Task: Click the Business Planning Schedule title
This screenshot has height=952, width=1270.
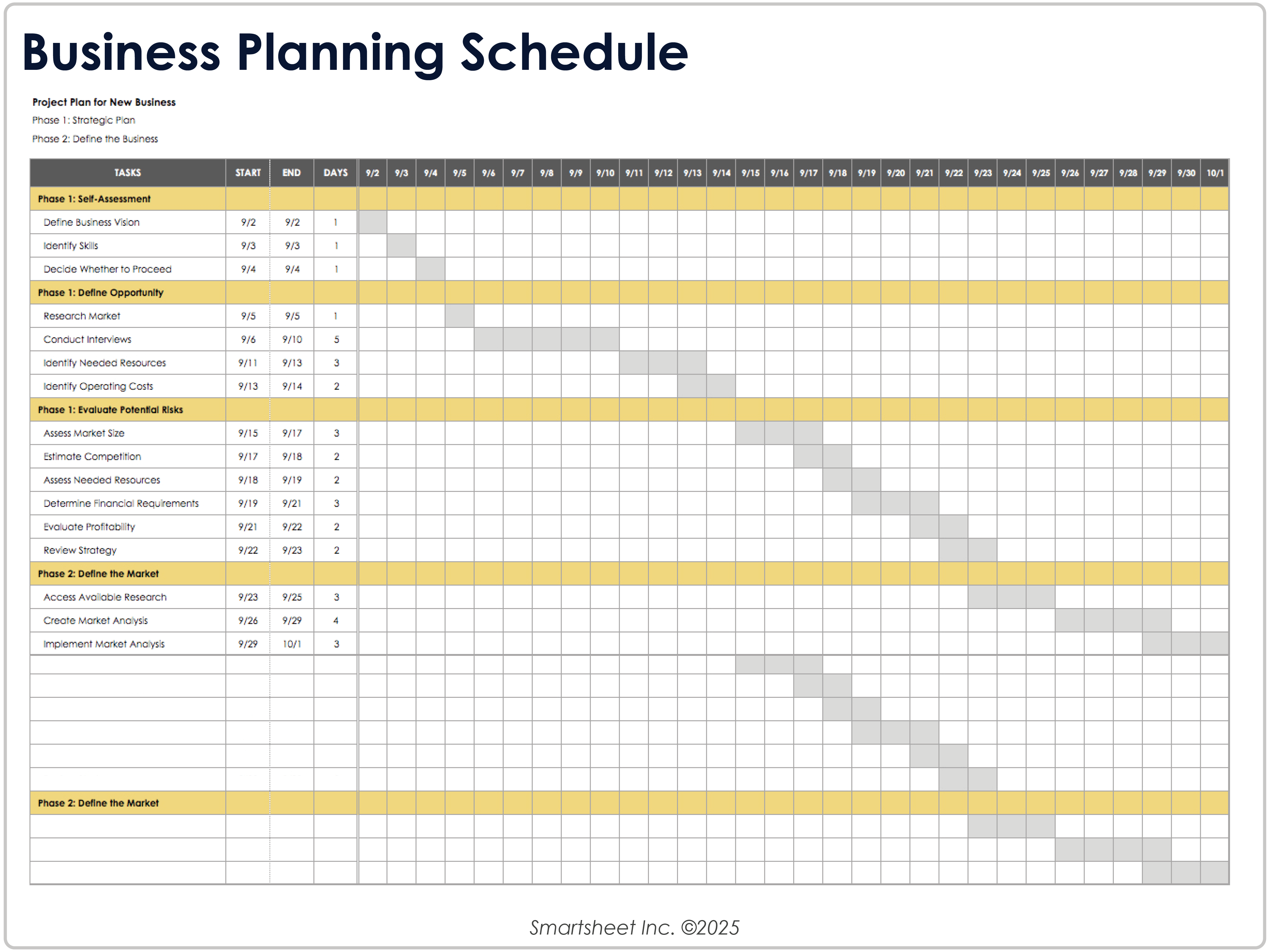Action: tap(355, 53)
